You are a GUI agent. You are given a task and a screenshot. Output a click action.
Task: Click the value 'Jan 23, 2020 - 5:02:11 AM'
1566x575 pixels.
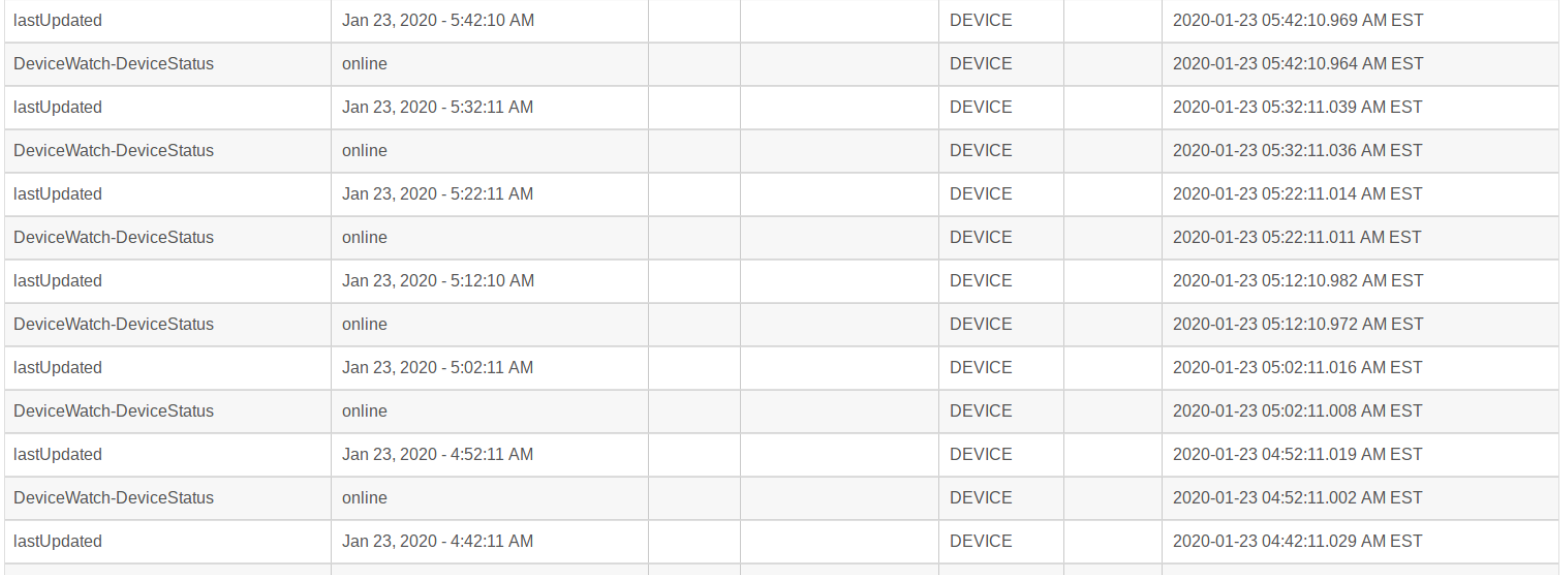click(x=437, y=368)
